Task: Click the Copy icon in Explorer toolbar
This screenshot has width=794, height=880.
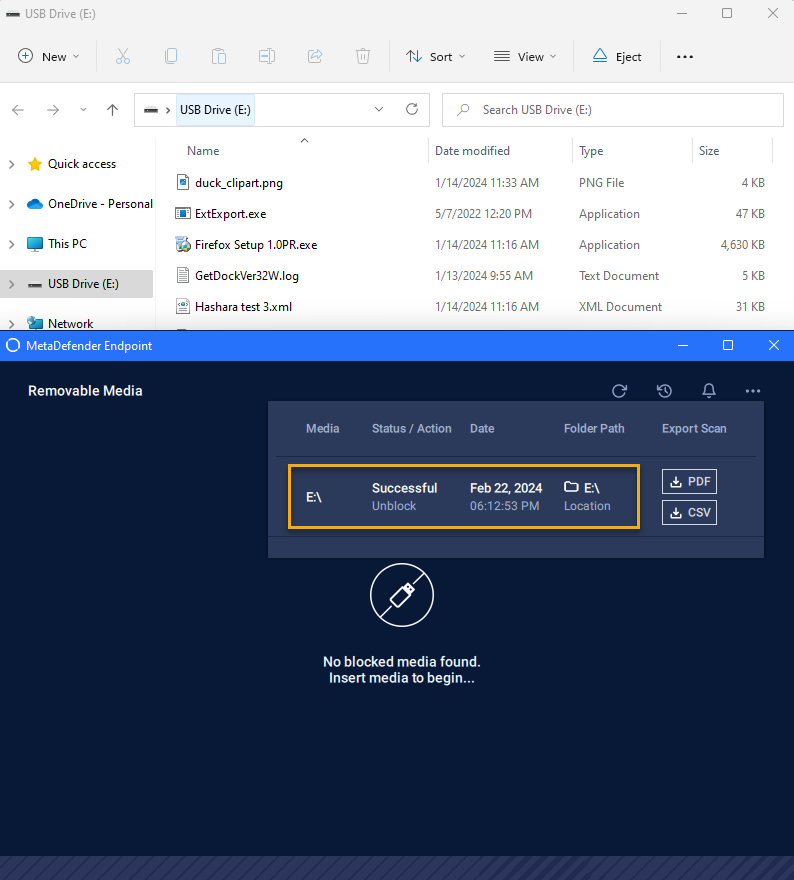Action: [171, 56]
